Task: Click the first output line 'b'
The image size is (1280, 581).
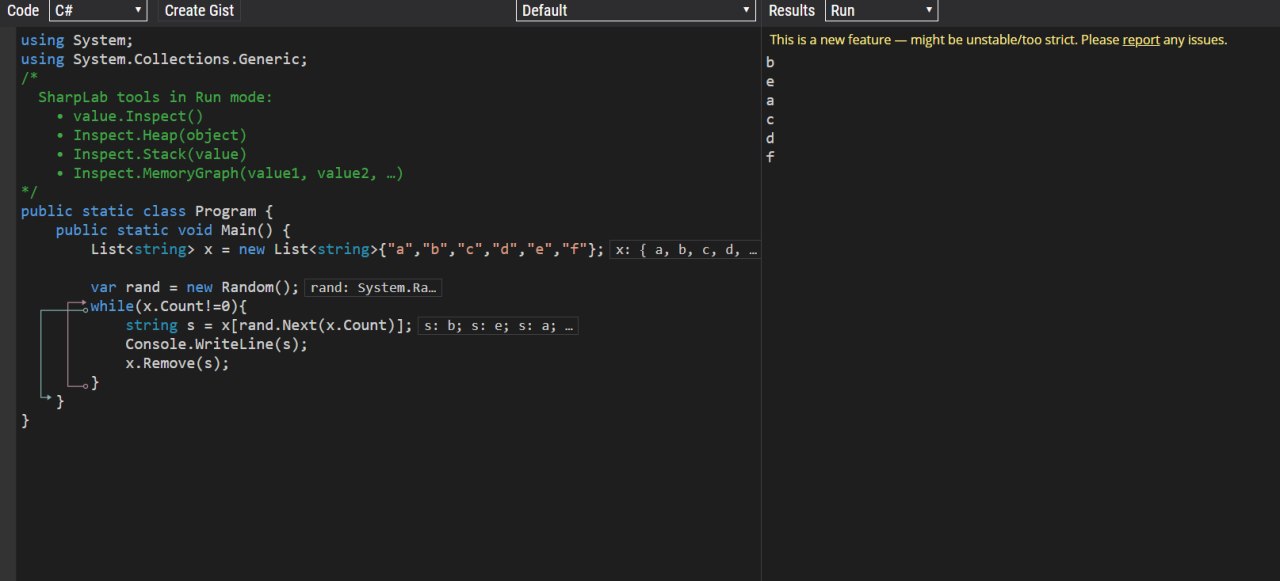Action: pyautogui.click(x=770, y=62)
